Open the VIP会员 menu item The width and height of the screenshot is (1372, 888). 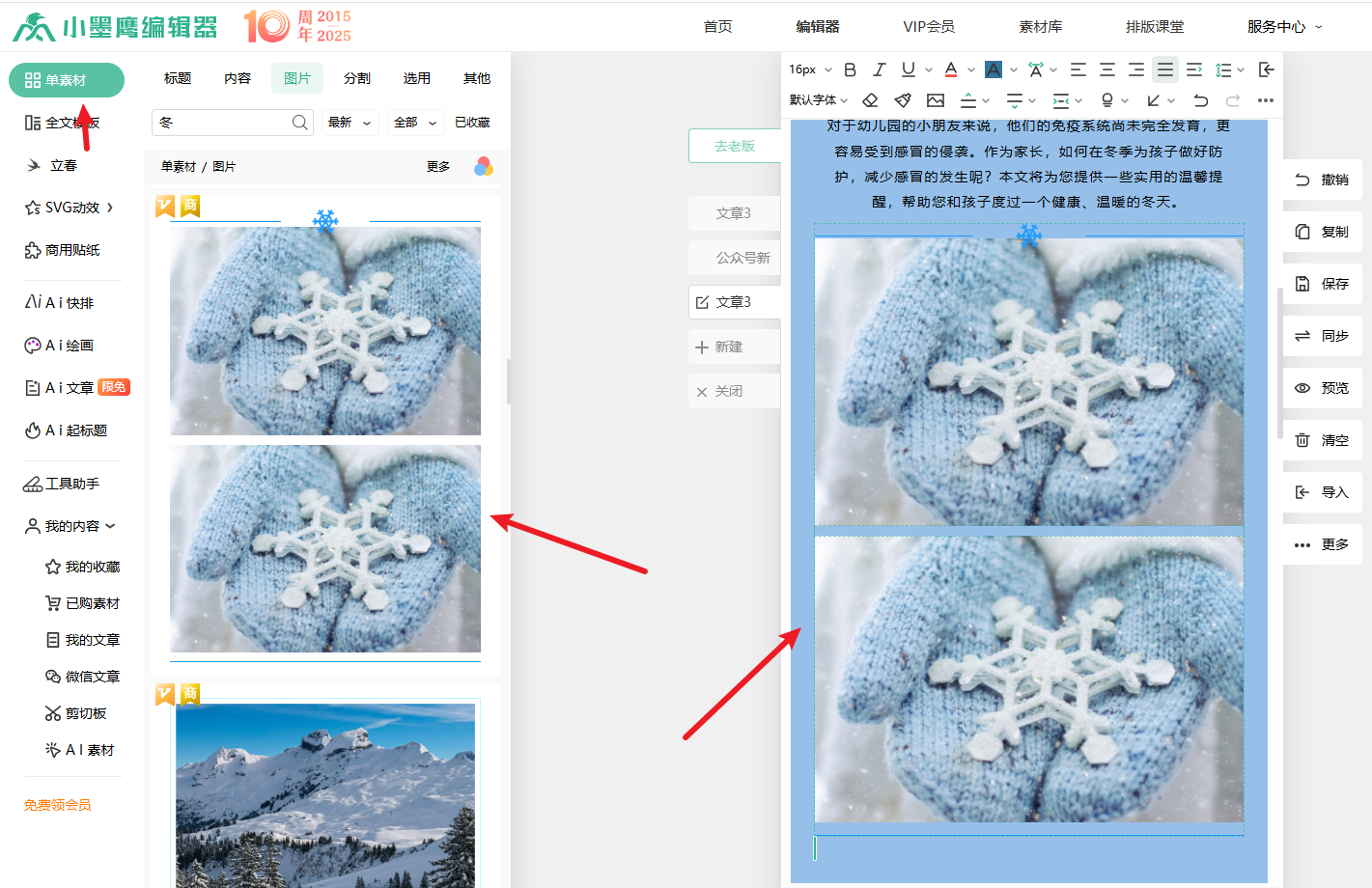[929, 27]
